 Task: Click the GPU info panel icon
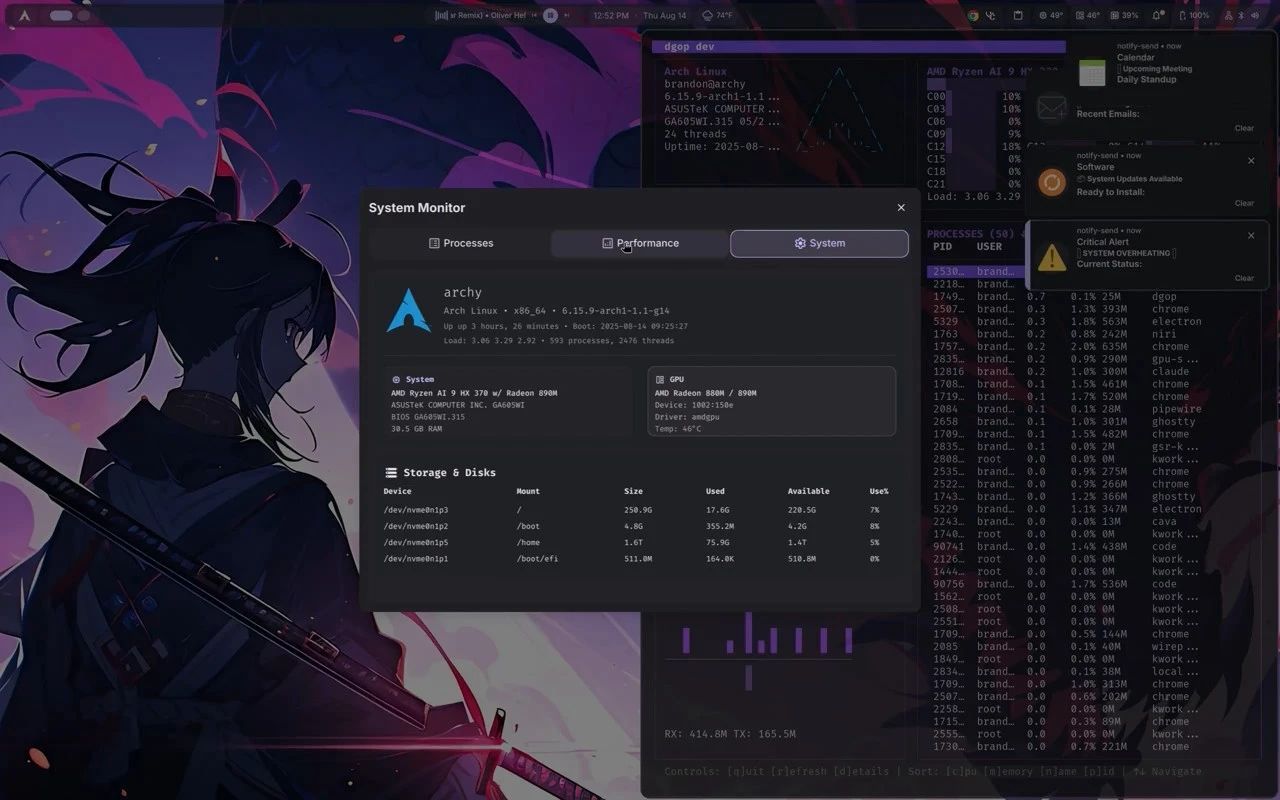661,378
